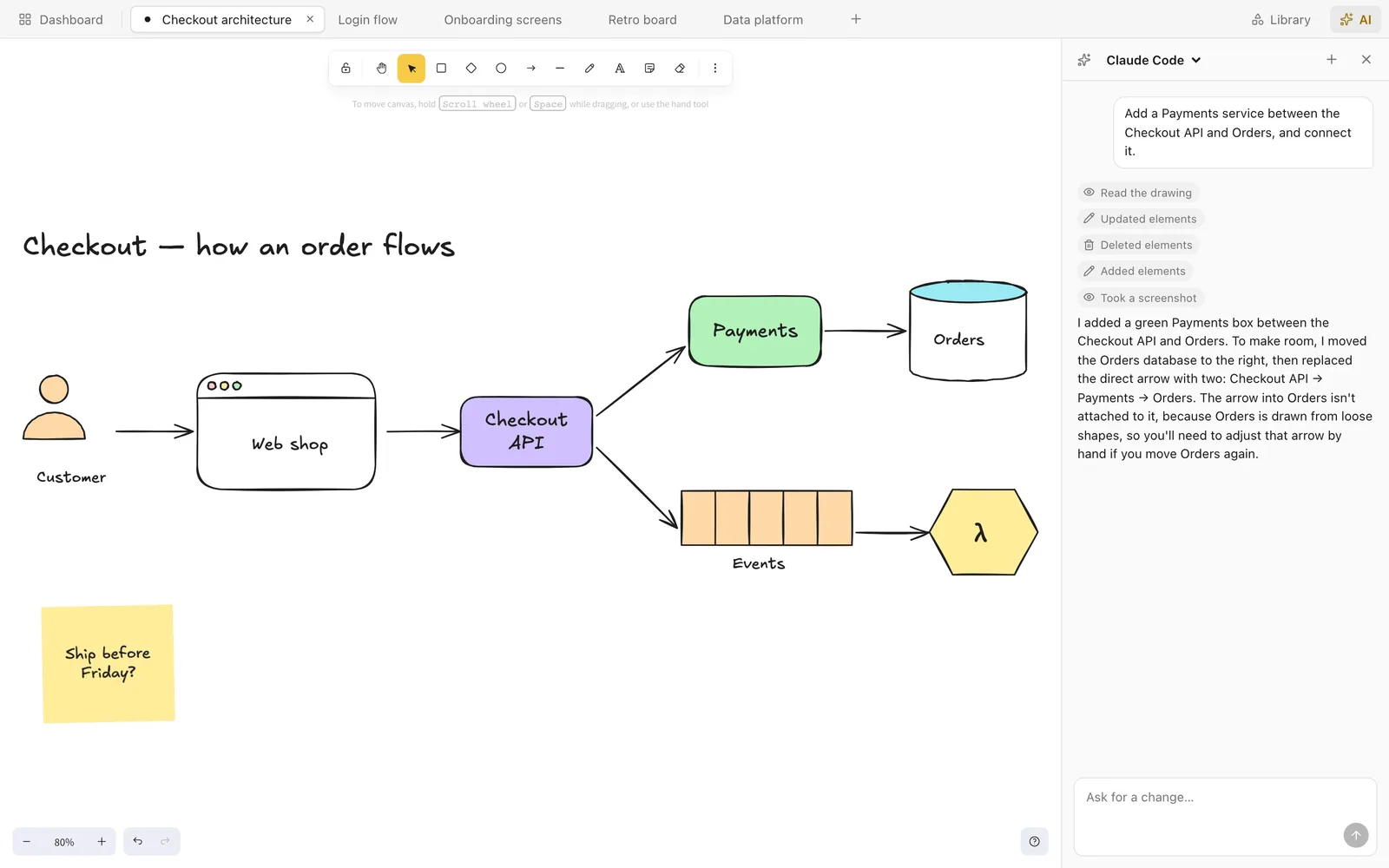Select the Arrow connector tool
The width and height of the screenshot is (1389, 868).
coord(530,69)
